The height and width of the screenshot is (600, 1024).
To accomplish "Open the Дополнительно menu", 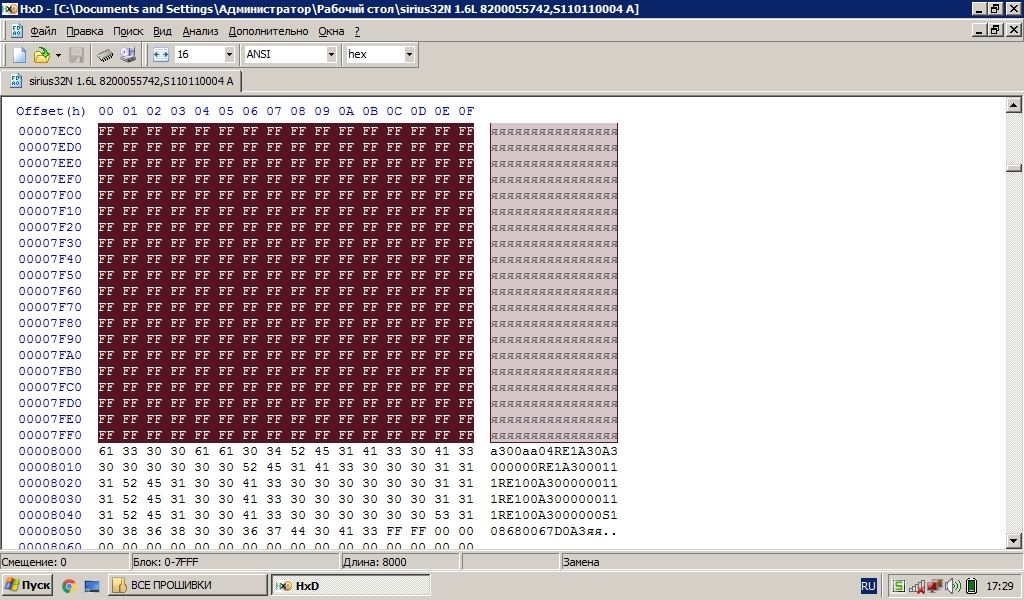I will tap(268, 31).
